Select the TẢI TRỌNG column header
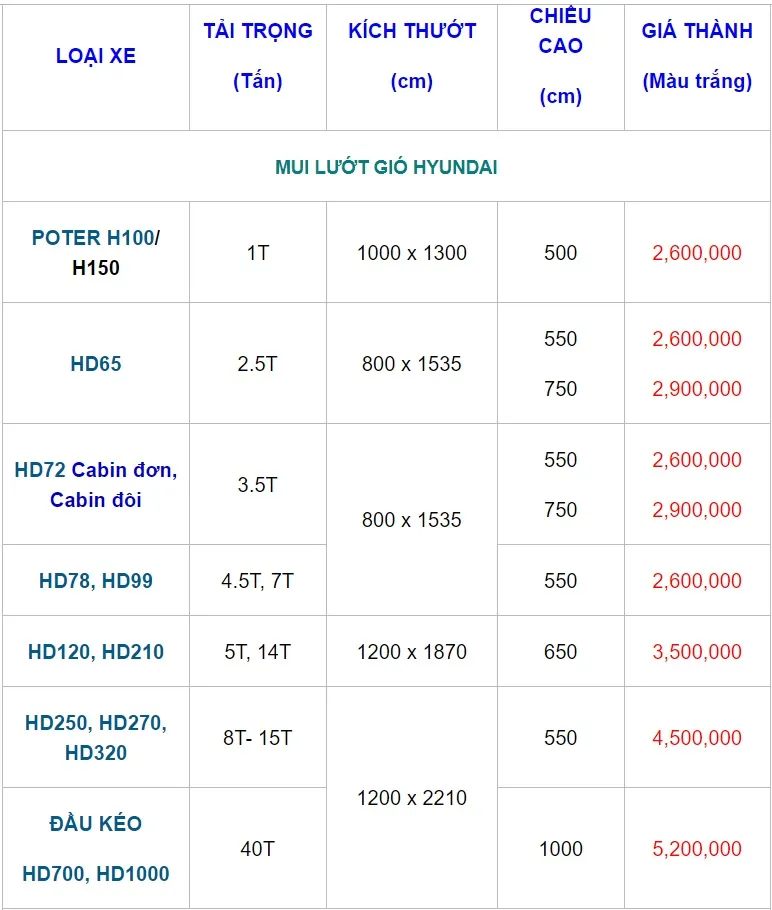Viewport: 772px width, 910px height. [x=258, y=31]
